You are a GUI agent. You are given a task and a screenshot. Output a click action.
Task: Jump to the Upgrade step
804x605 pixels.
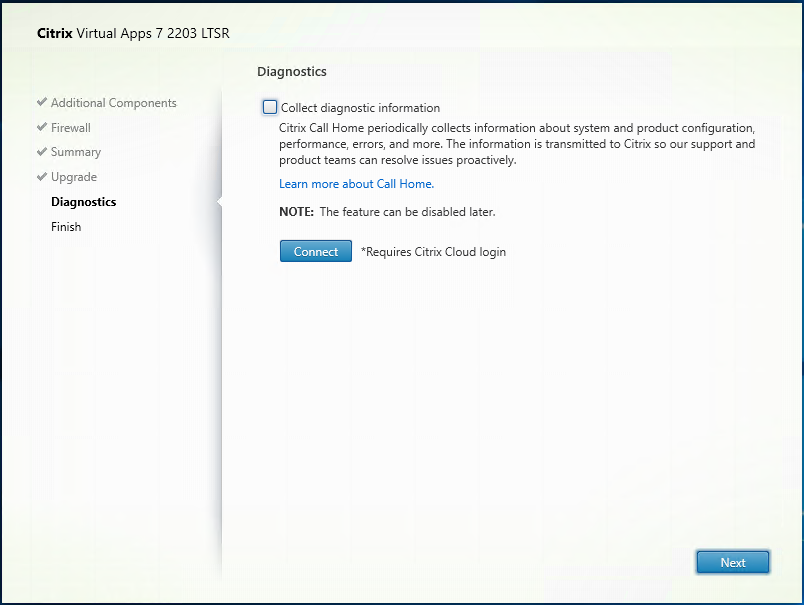[74, 177]
